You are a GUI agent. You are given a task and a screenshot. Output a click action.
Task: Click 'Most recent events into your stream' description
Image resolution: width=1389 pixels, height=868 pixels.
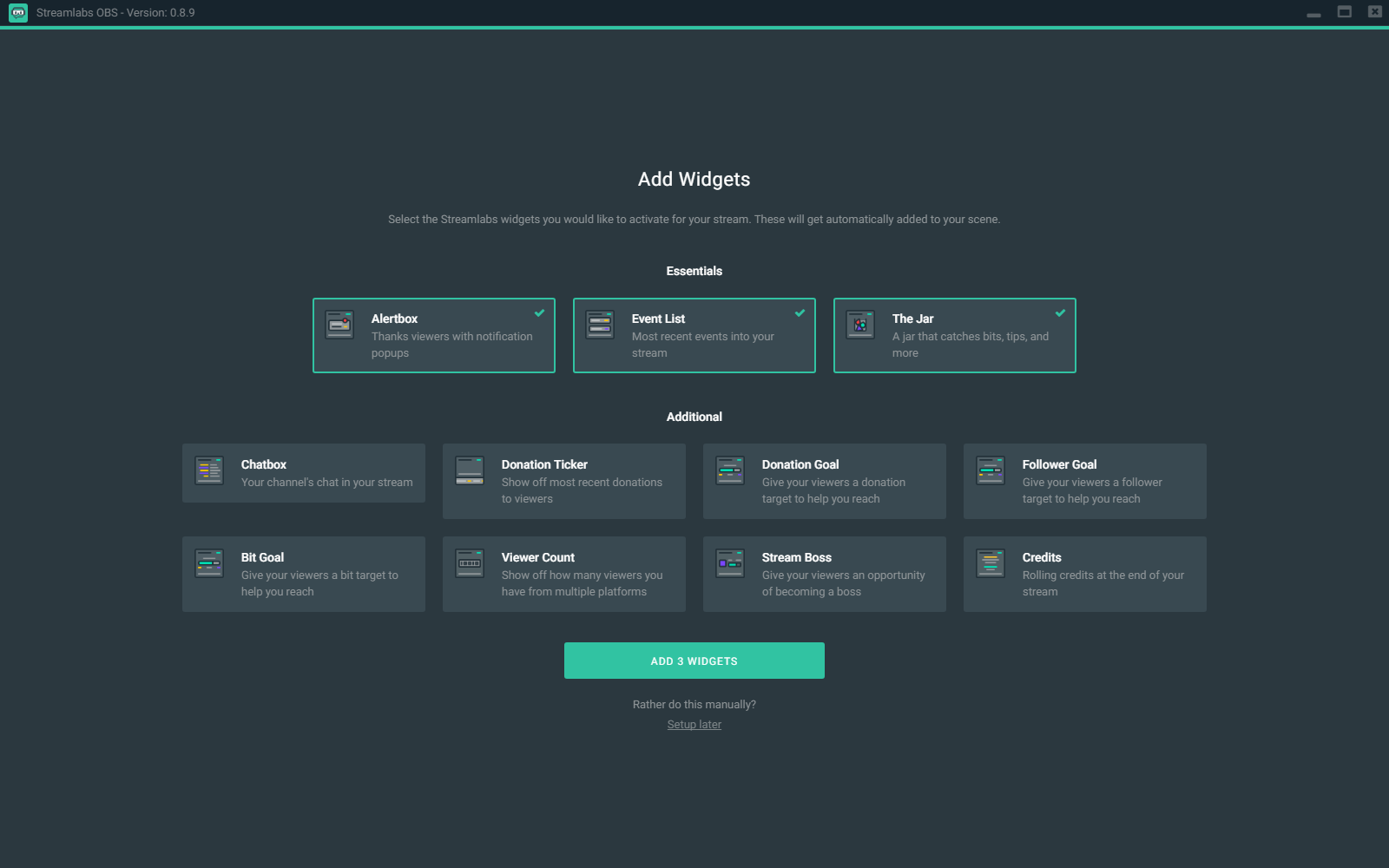(x=703, y=345)
